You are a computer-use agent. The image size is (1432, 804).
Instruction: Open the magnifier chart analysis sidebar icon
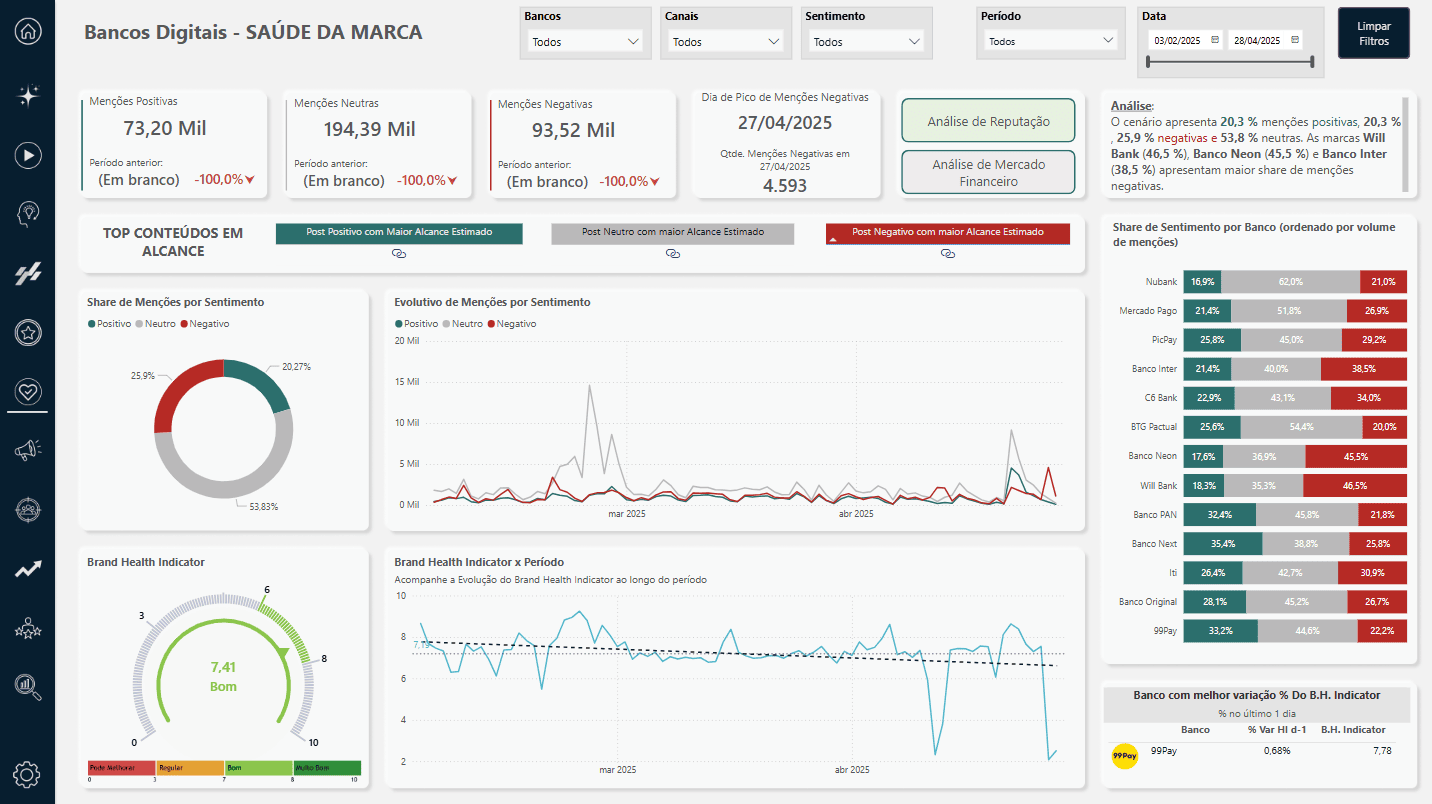point(28,686)
